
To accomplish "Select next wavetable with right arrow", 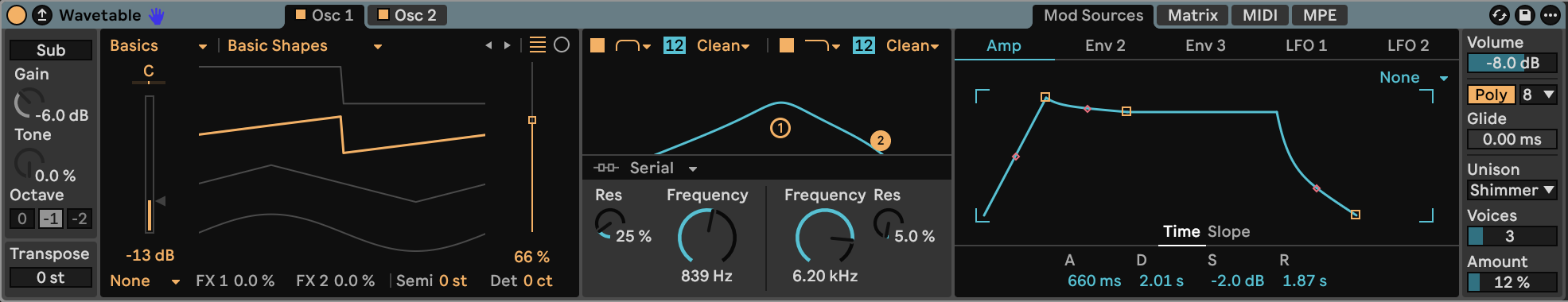I will pos(507,46).
